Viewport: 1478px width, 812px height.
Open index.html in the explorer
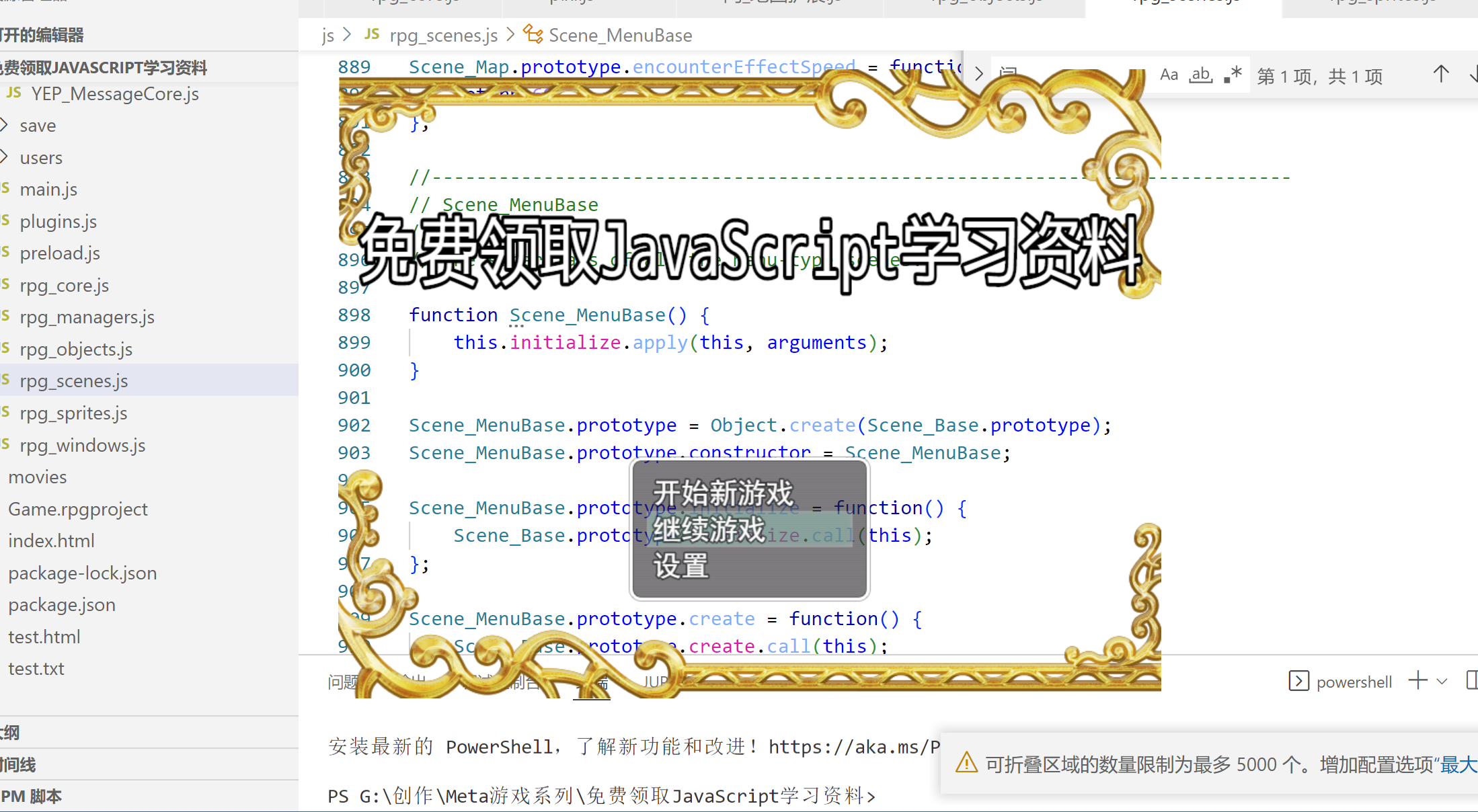pos(51,540)
